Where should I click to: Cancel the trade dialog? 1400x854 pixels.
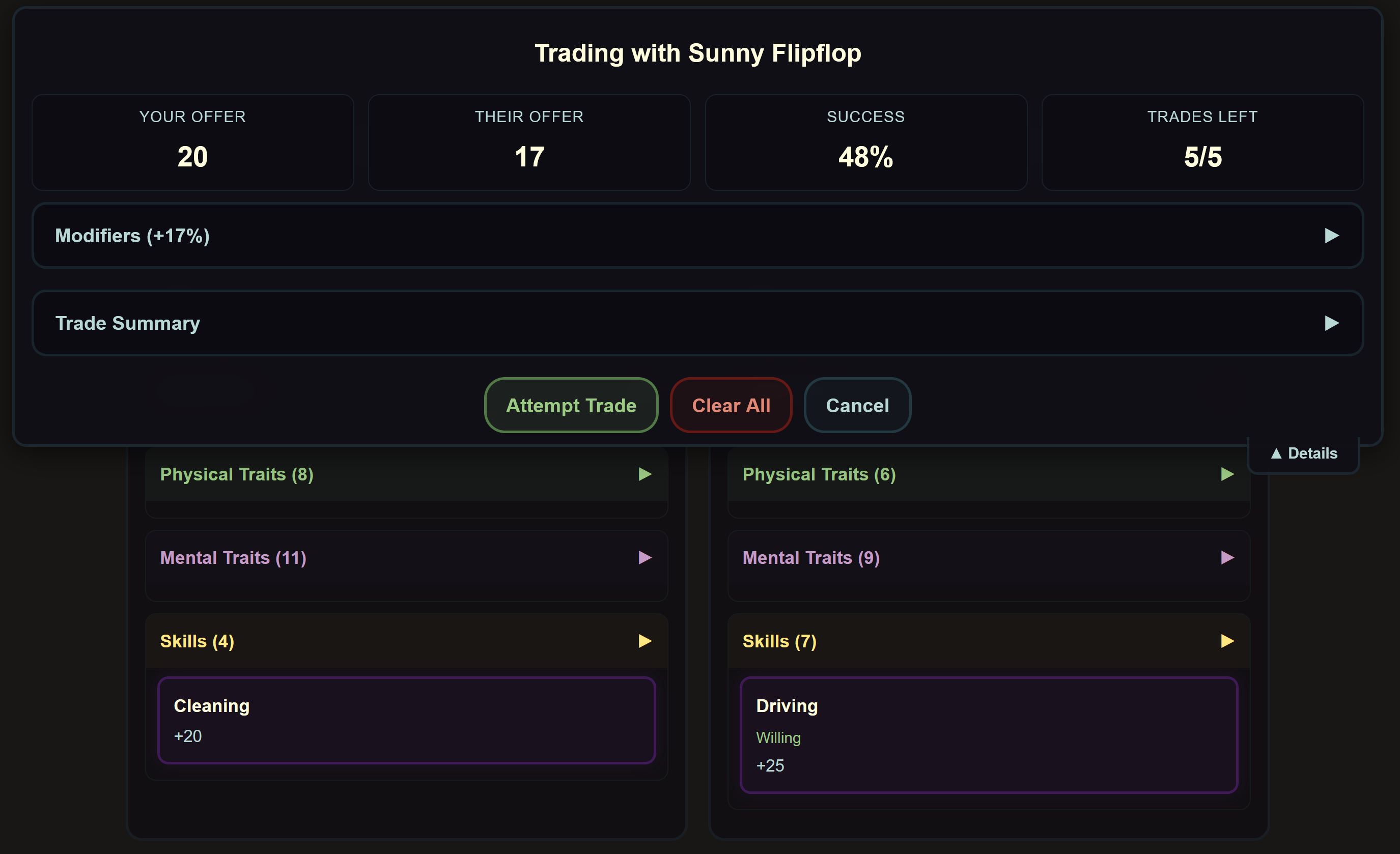[857, 405]
